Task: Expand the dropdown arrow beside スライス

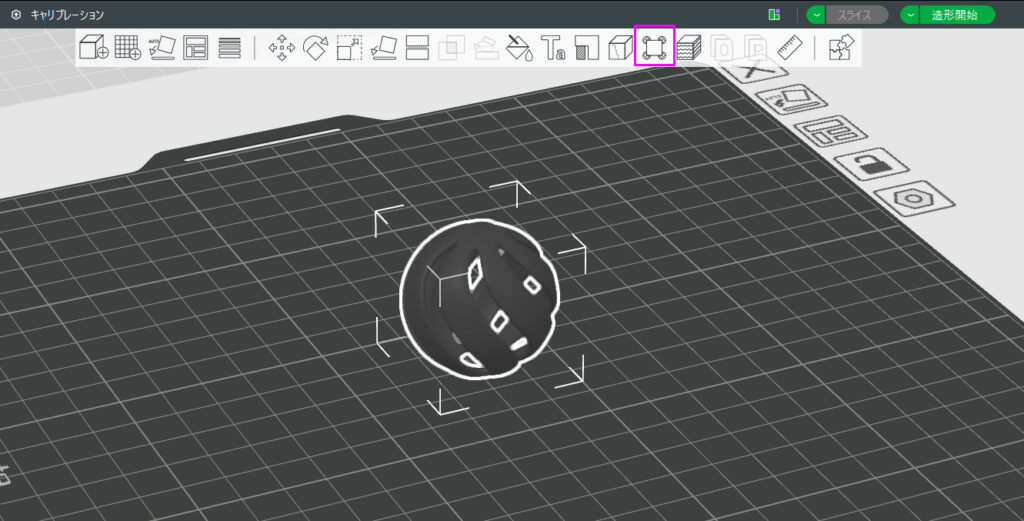Action: [x=816, y=15]
